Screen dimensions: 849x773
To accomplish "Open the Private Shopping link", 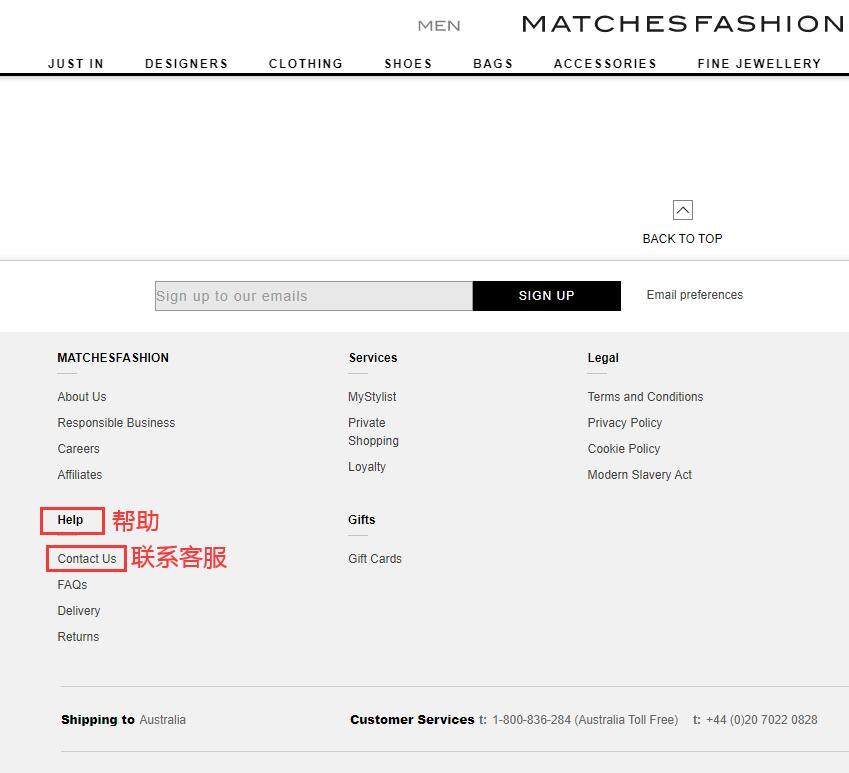I will click(373, 432).
